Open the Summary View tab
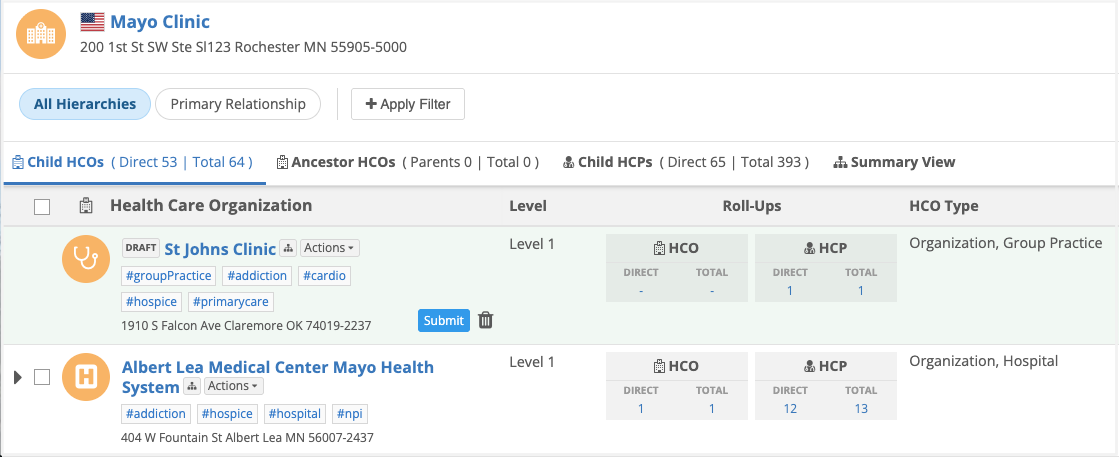This screenshot has height=457, width=1119. pos(894,162)
